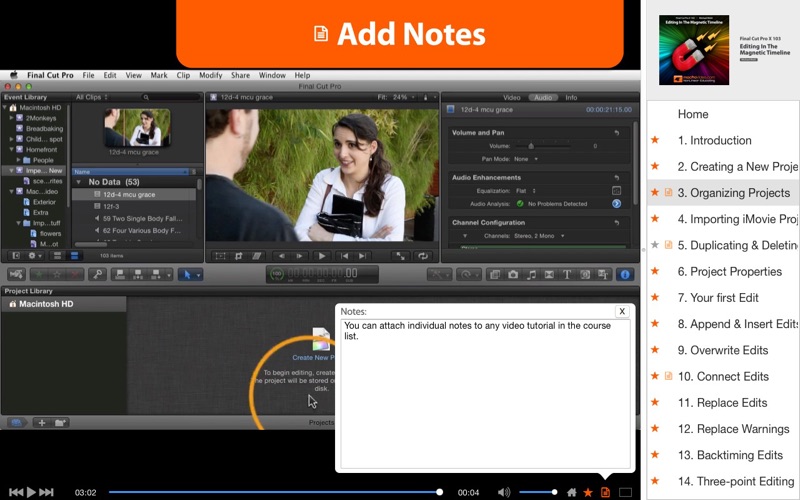Viewport: 800px width, 500px height.
Task: Expand the 2Monkeys event
Action: [x=12, y=118]
